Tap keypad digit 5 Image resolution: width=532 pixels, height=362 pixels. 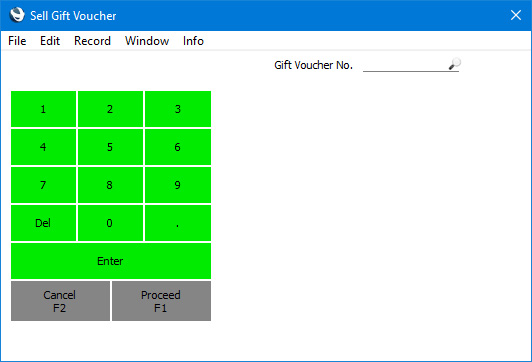point(110,147)
